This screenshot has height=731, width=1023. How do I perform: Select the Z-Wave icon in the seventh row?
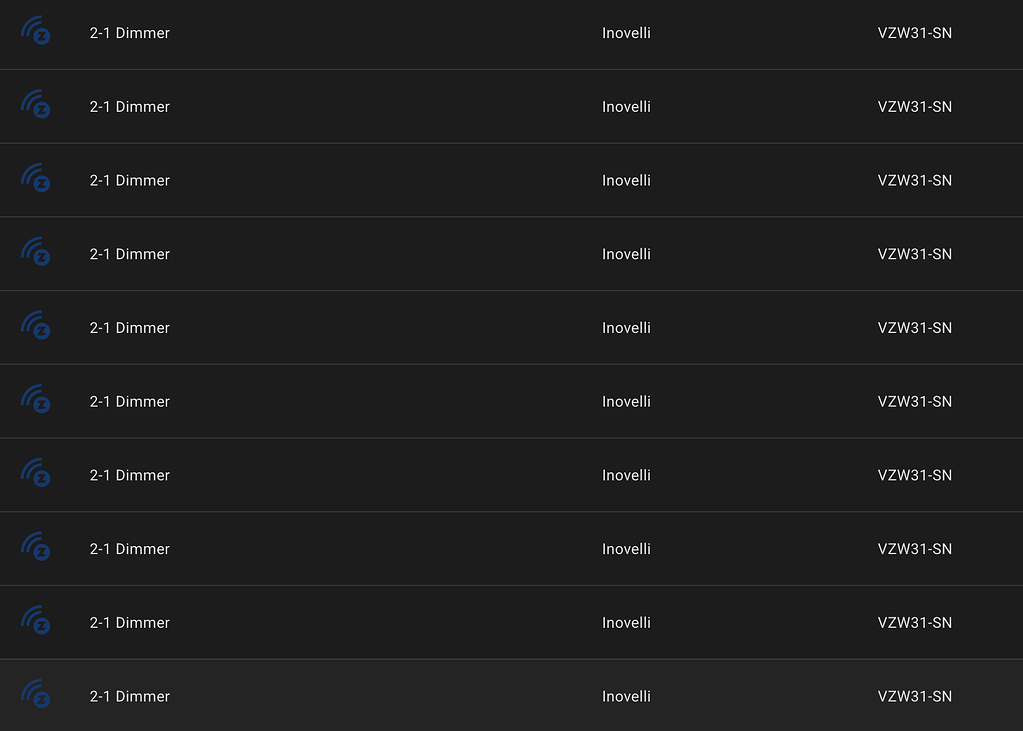(35, 473)
